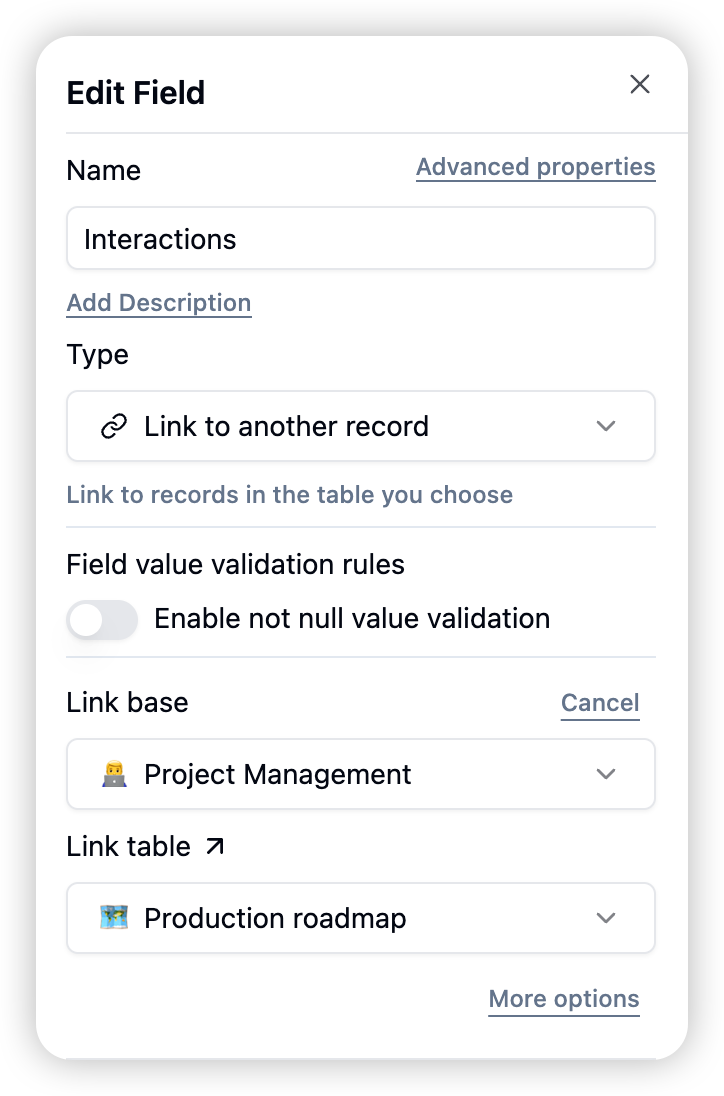Select Link to another record type box
This screenshot has width=724, height=1096.
coord(361,426)
